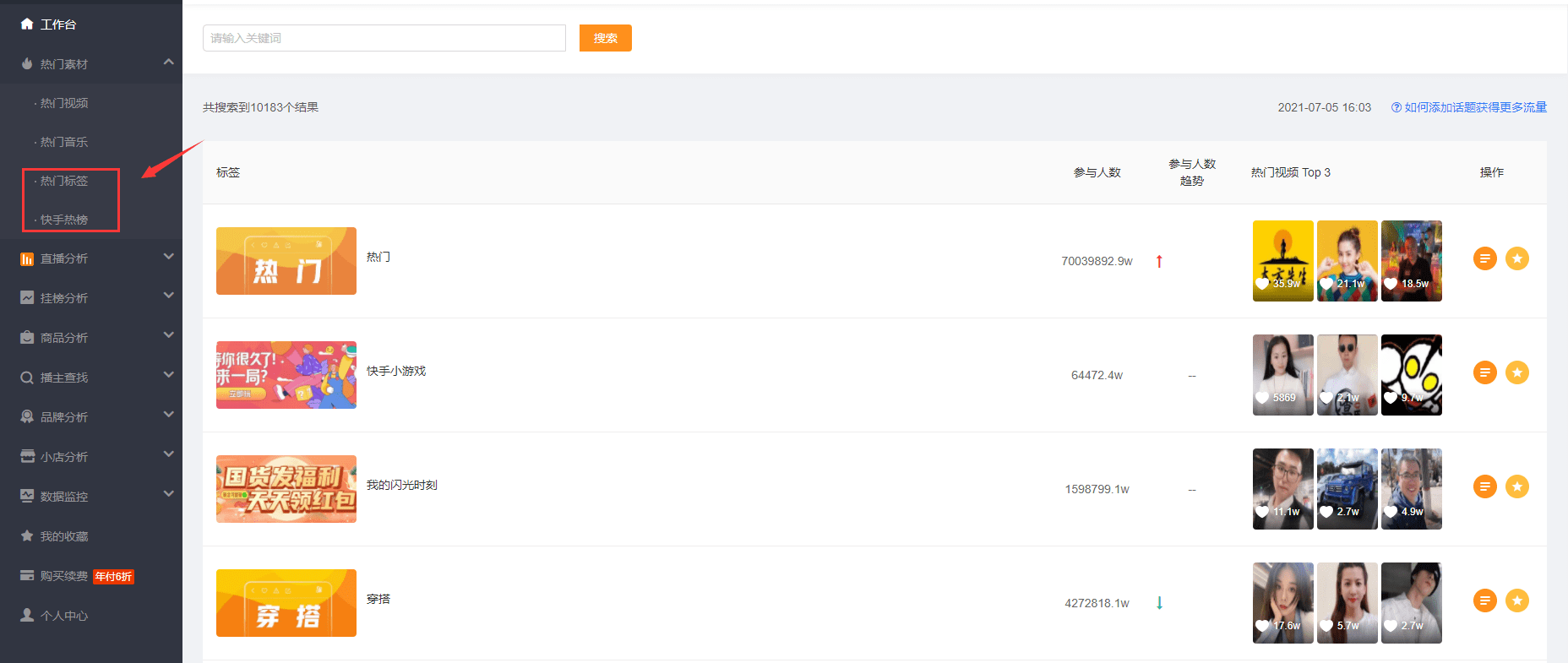The image size is (1568, 663).
Task: Open the 热门 tag name link
Action: (378, 257)
